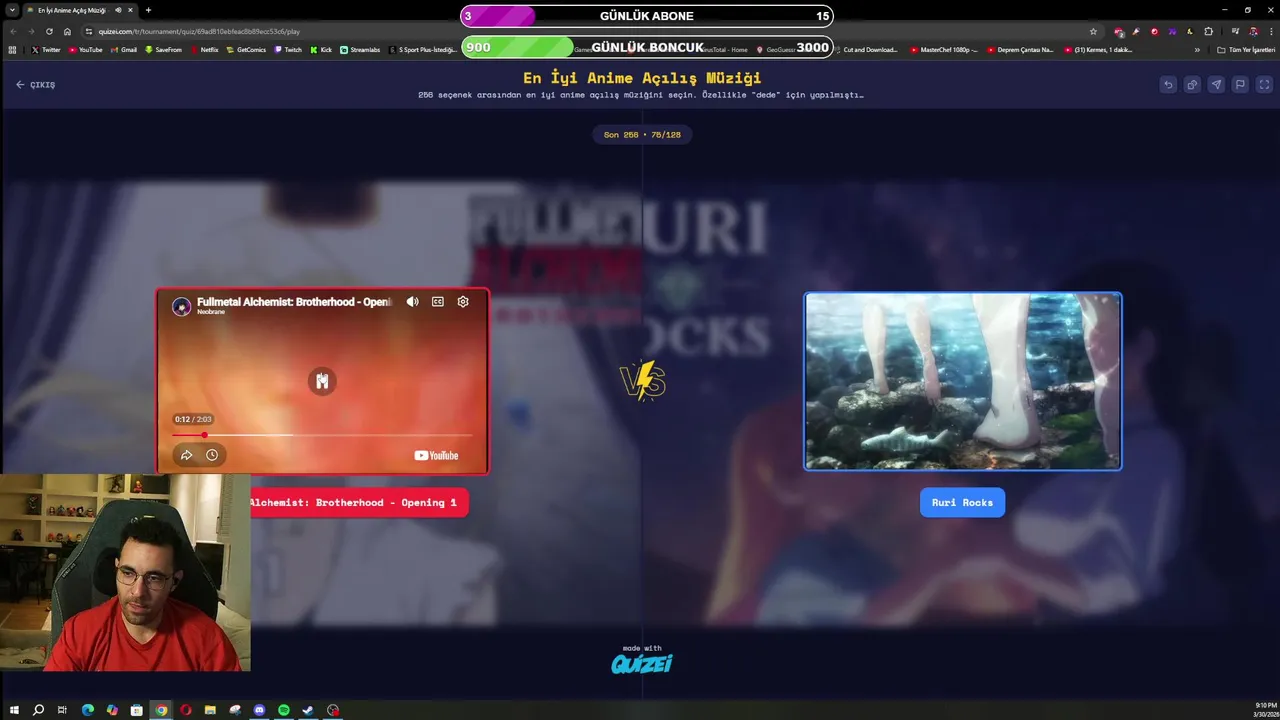Open the Windows Start menu
The height and width of the screenshot is (720, 1280).
(x=14, y=710)
